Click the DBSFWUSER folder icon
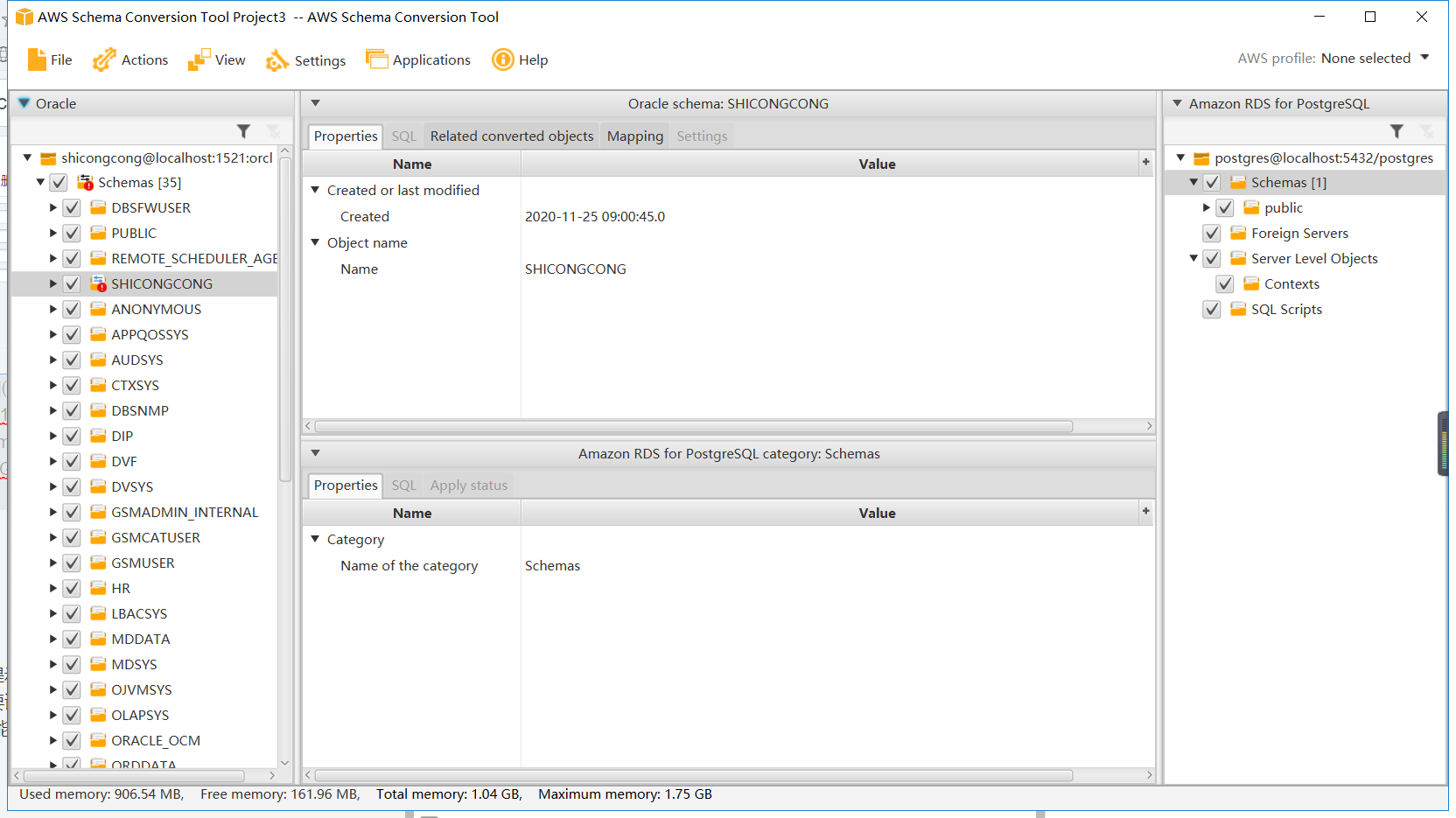The image size is (1456, 818). (x=98, y=208)
